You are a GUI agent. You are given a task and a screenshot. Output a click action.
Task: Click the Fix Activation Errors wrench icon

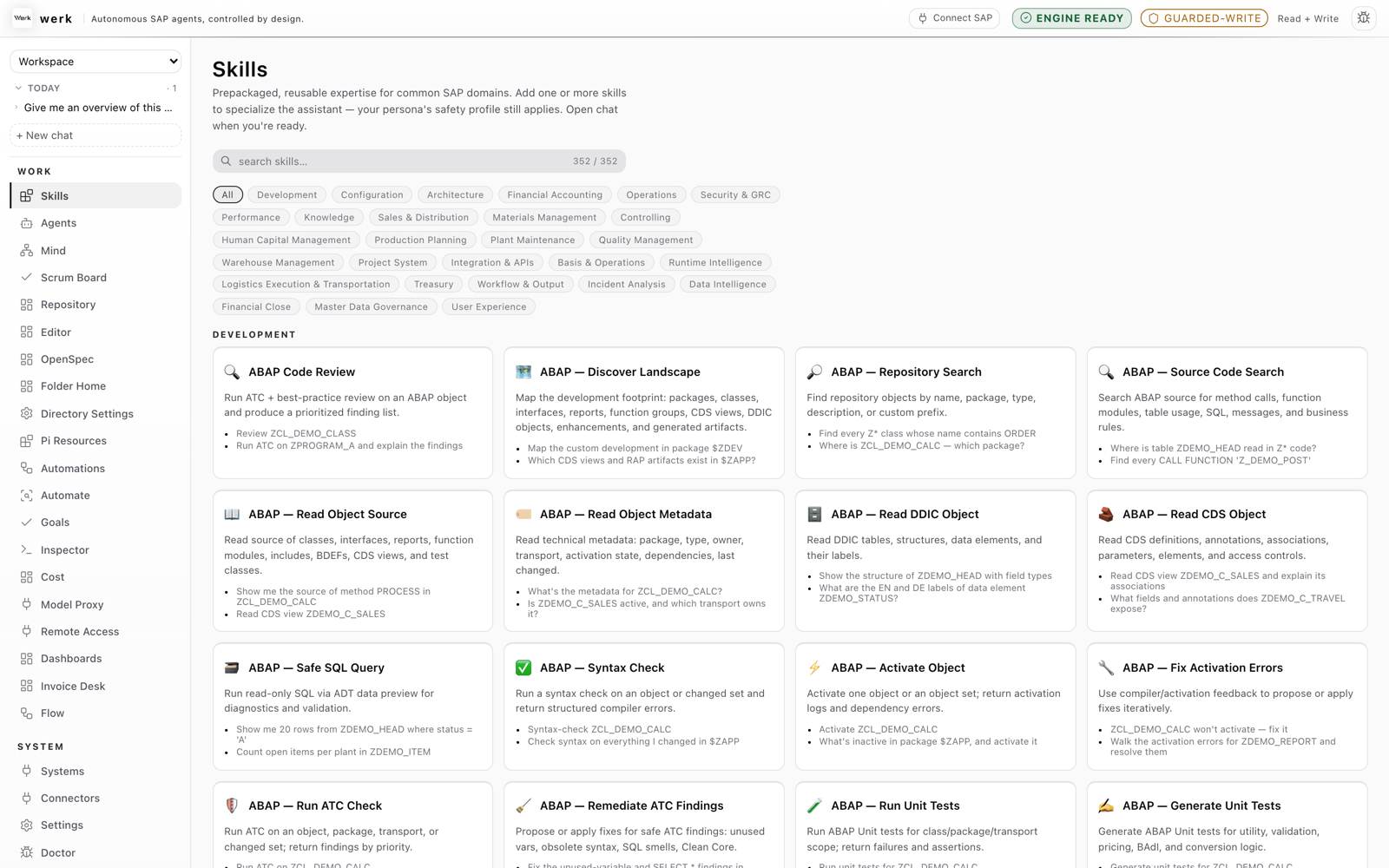point(1106,667)
